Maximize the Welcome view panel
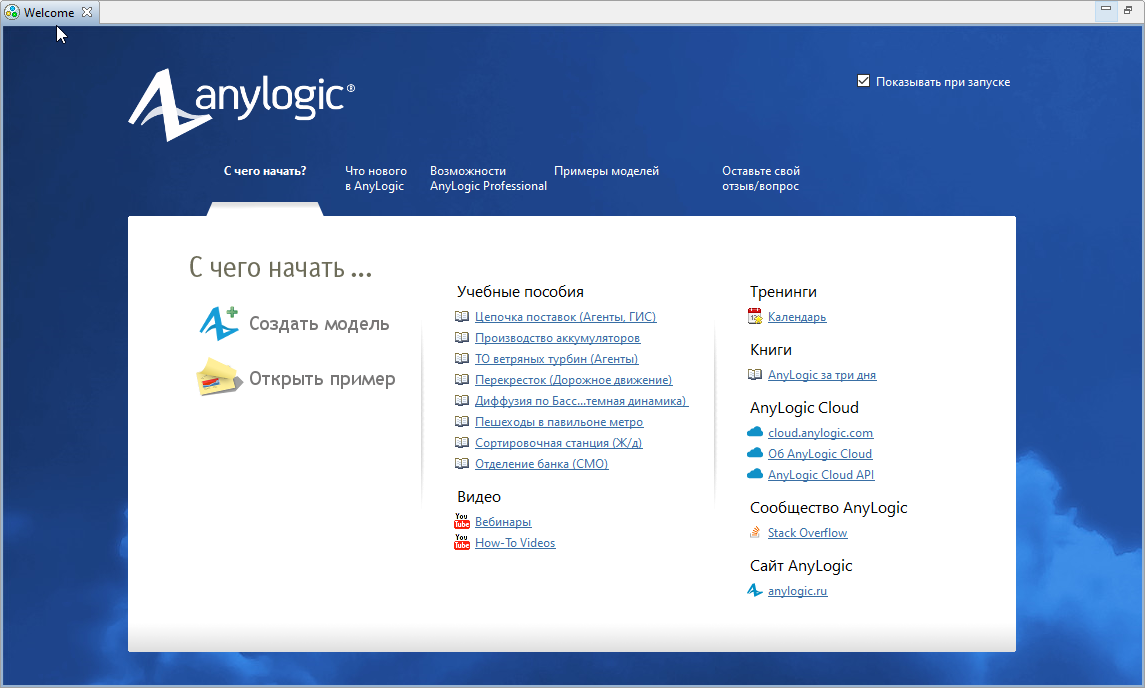 point(1127,9)
